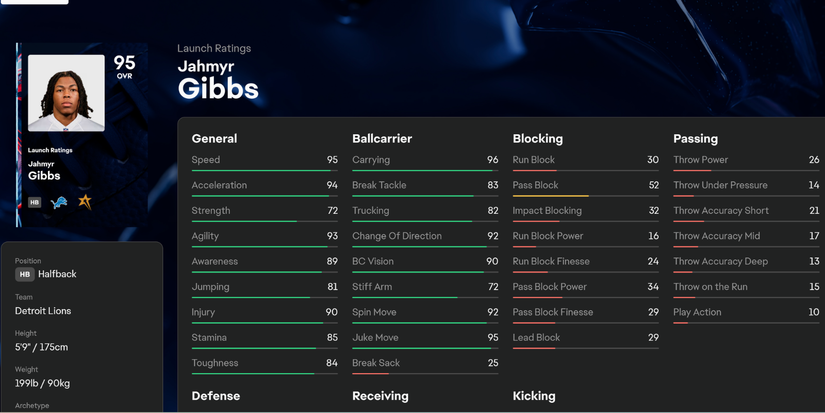Click the HB badge on the player card

[x=34, y=202]
